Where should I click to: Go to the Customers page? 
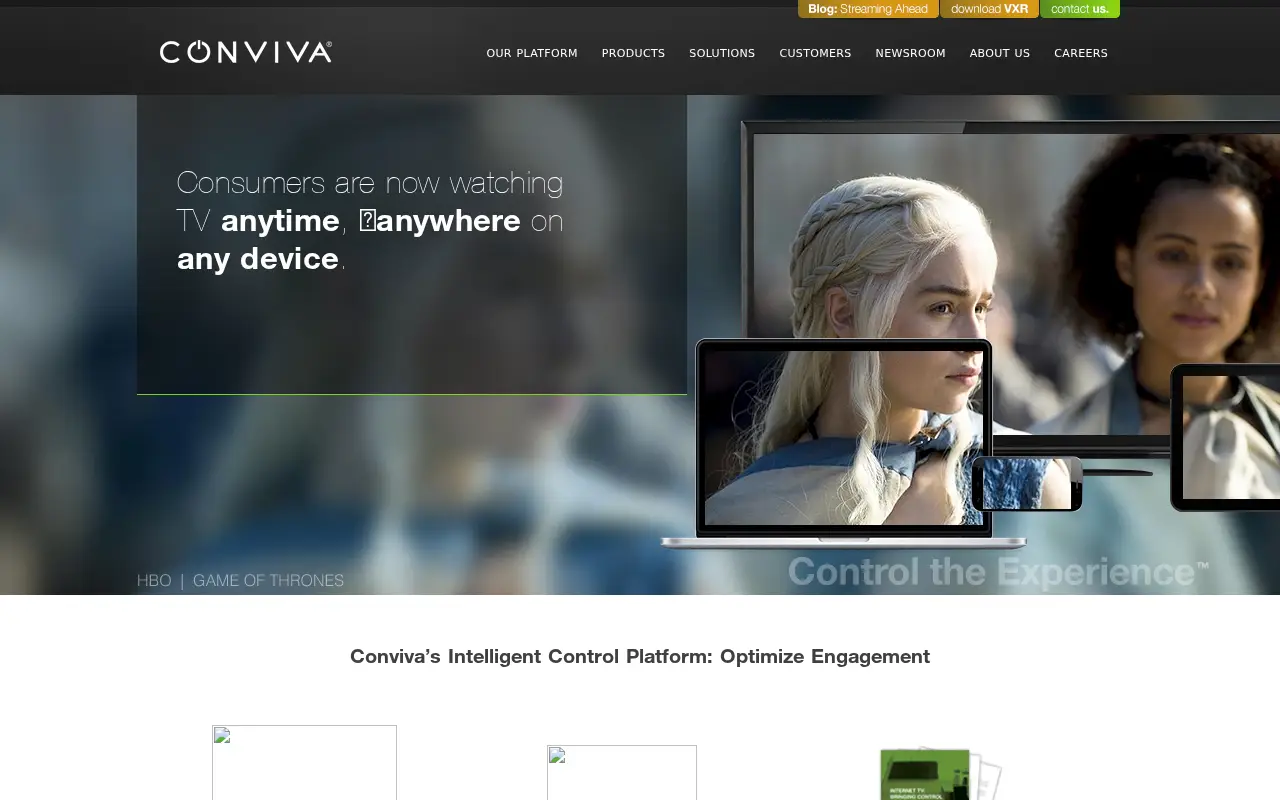(815, 53)
